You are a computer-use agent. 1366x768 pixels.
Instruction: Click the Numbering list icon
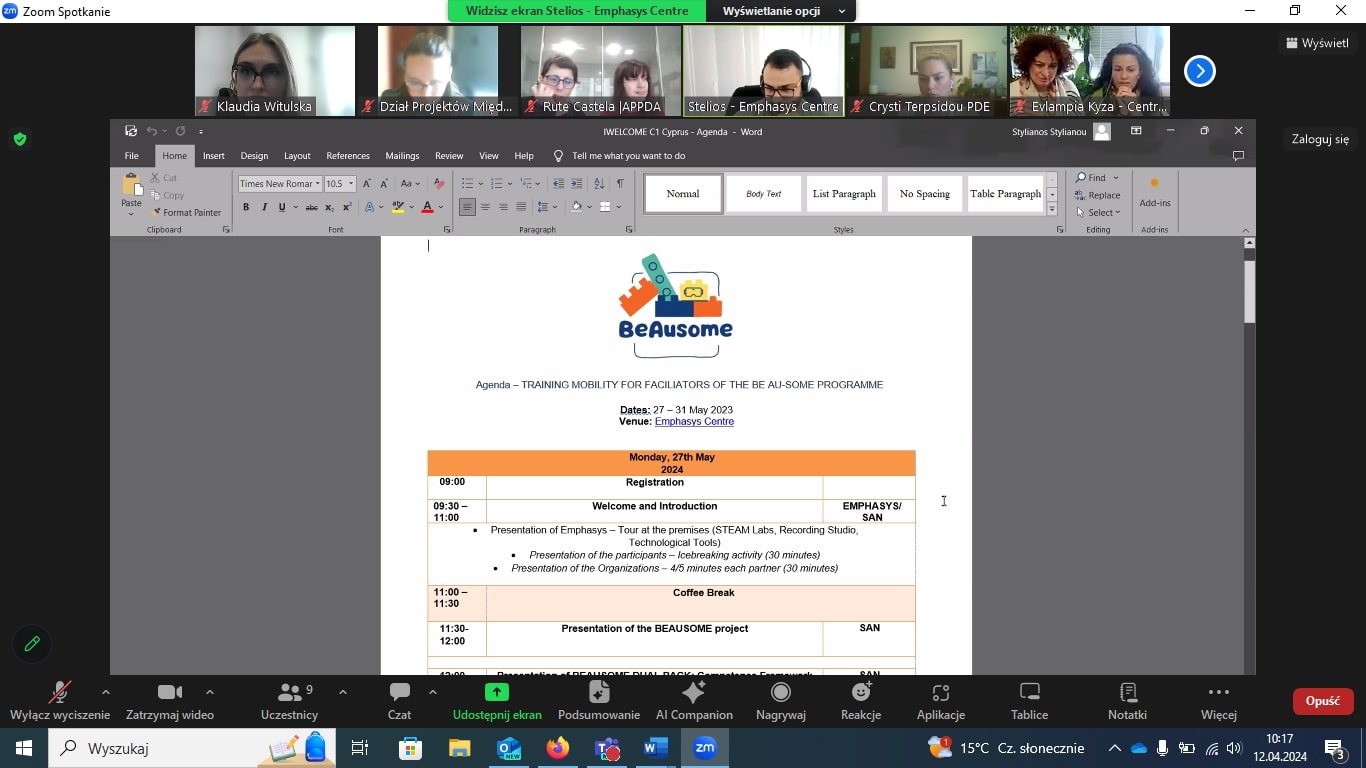click(497, 183)
